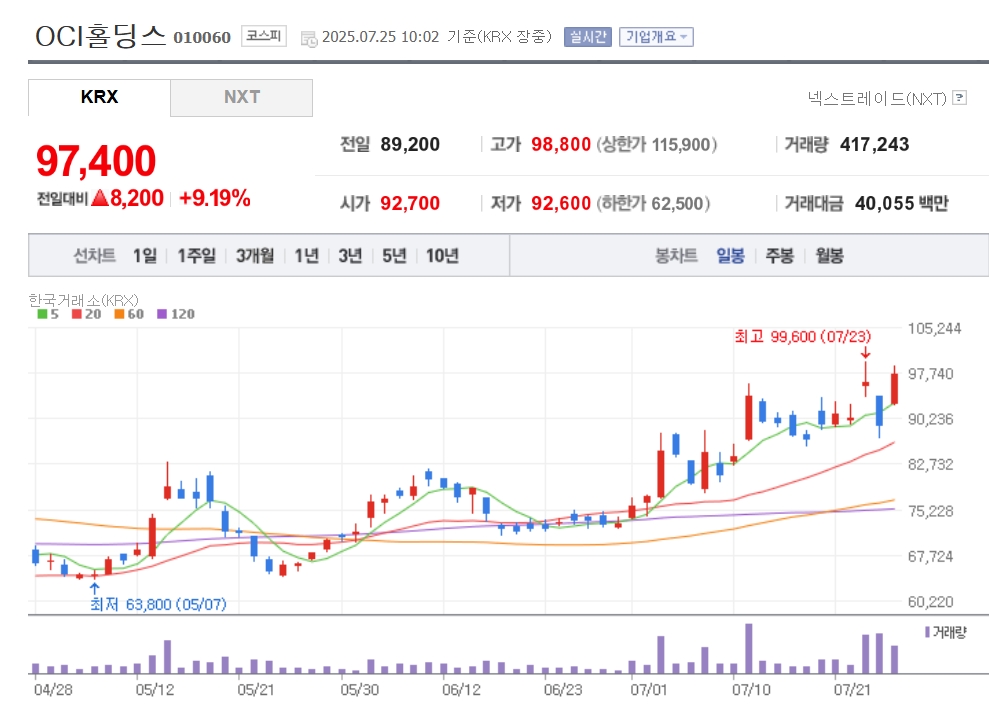Click the 코스피 market badge
Screen dimensions: 989x717
264,36
